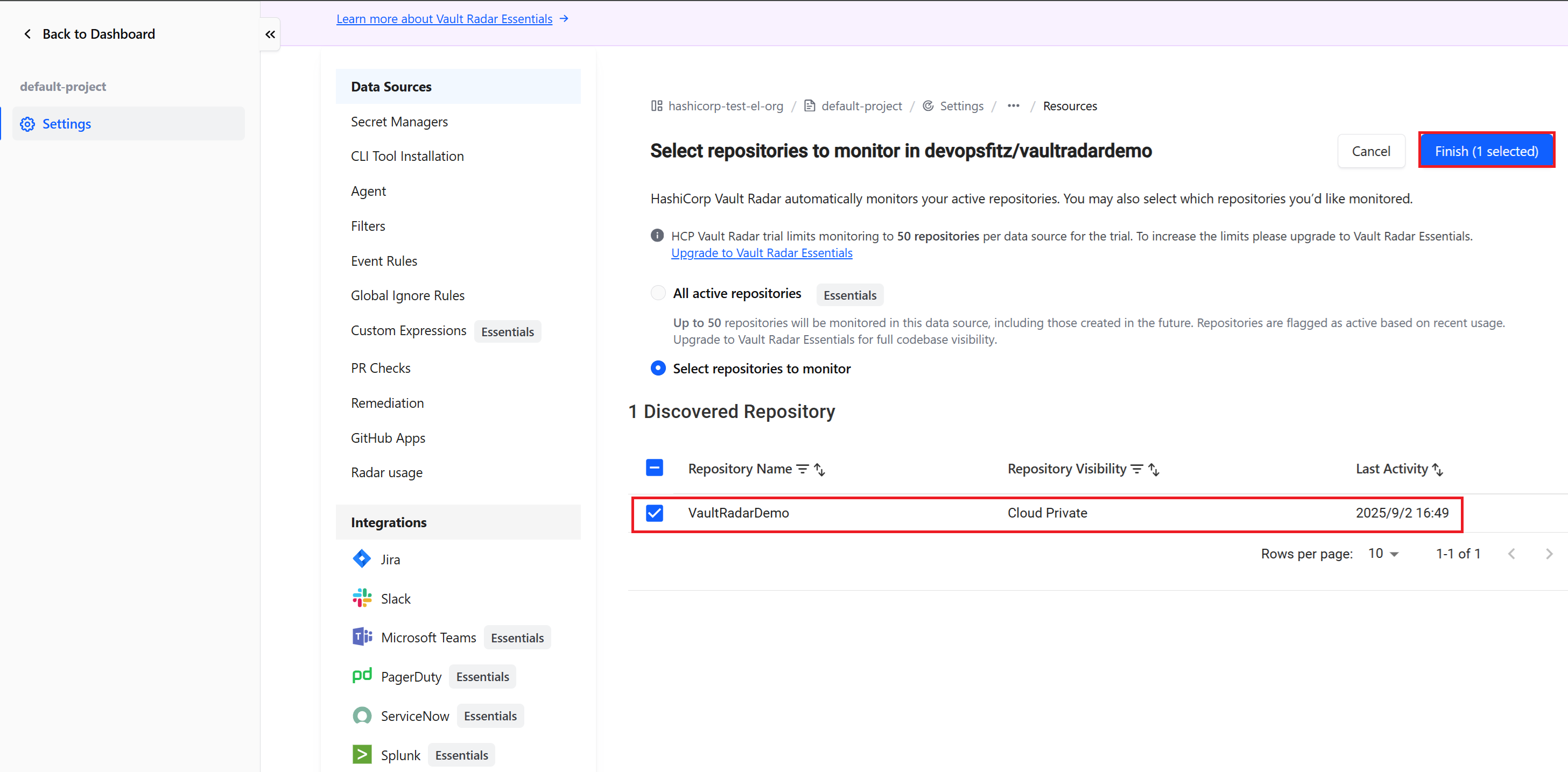Click the Microsoft Teams icon
Viewport: 1568px width, 772px height.
[362, 637]
